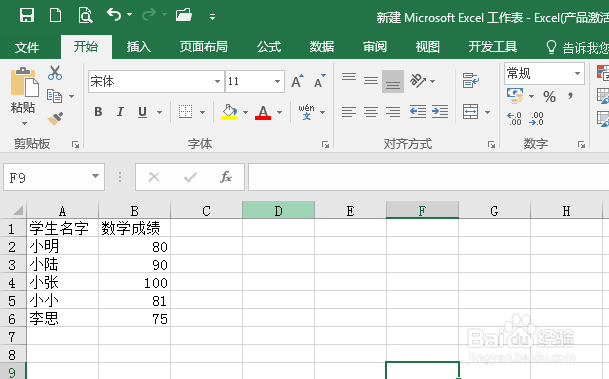Viewport: 609px width, 379px height.
Task: Open the font color palette arrow
Action: (279, 112)
